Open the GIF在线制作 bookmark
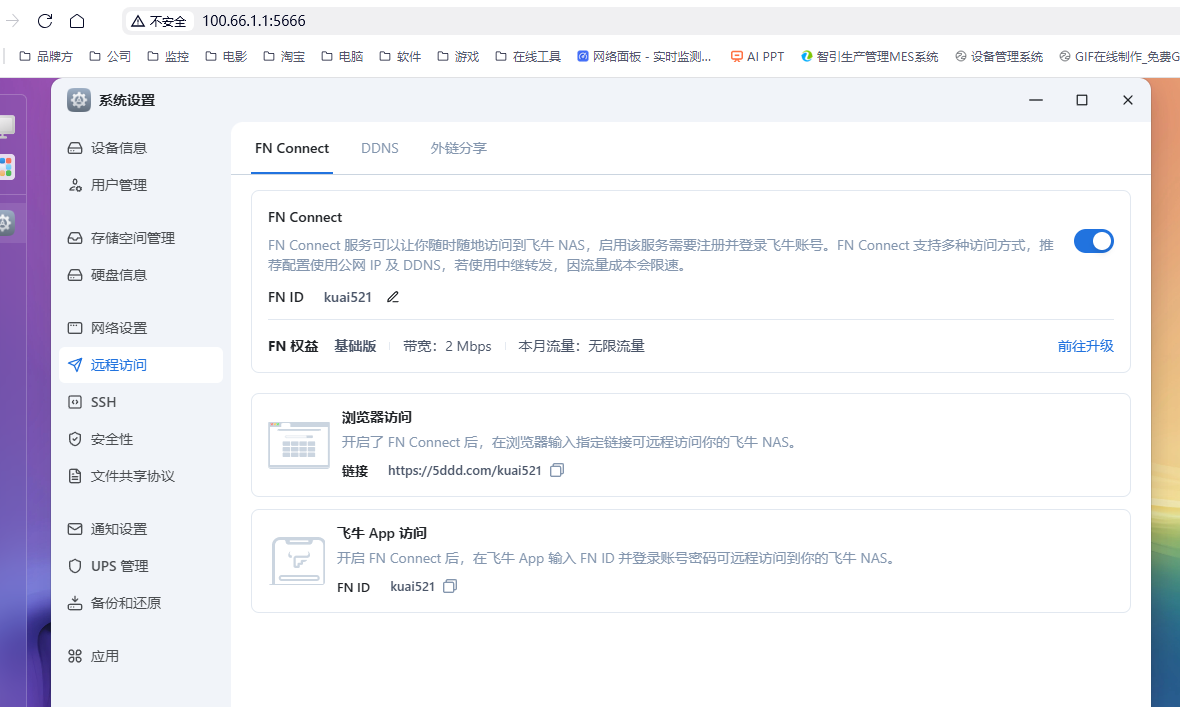1180x707 pixels. tap(1118, 56)
